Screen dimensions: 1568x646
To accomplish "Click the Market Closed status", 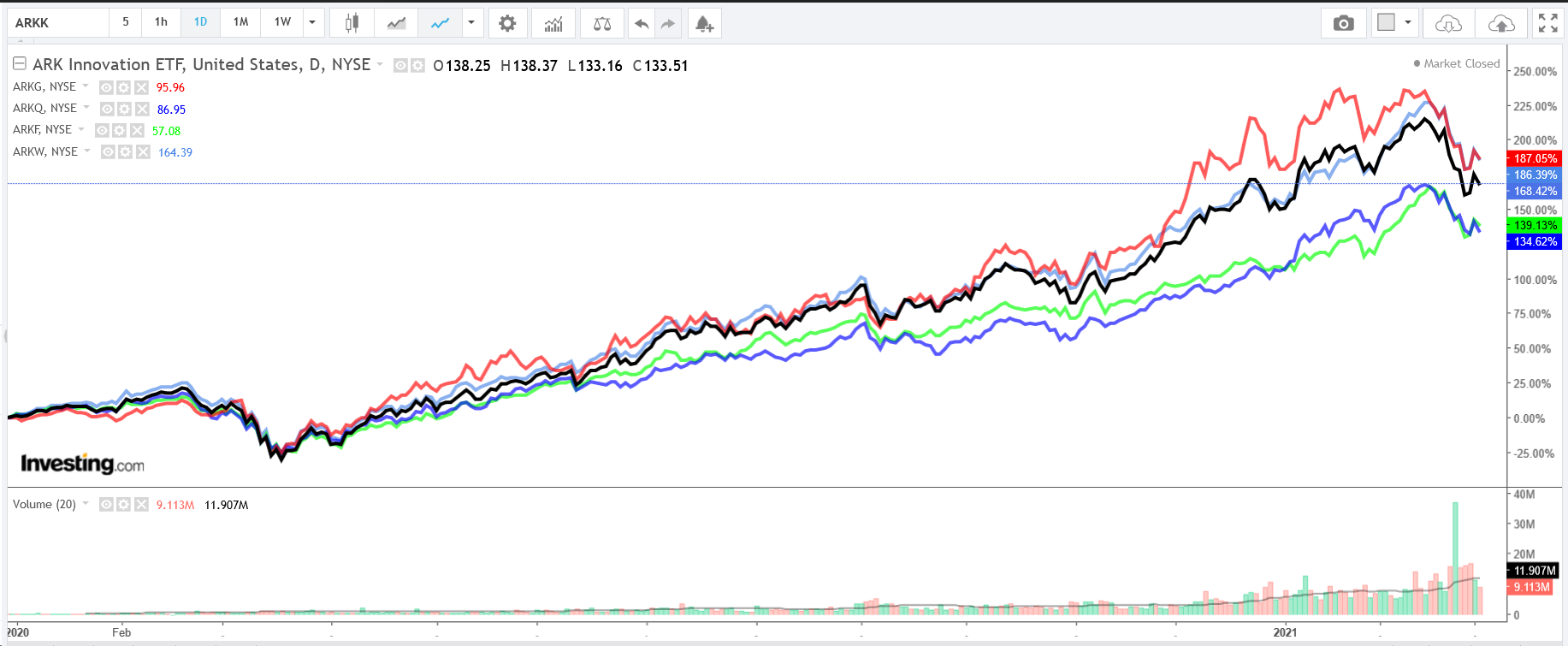I will pyautogui.click(x=1457, y=63).
